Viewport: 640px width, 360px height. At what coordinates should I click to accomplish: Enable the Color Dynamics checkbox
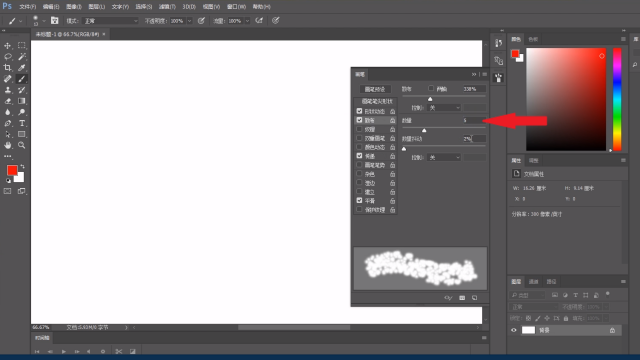pos(359,147)
